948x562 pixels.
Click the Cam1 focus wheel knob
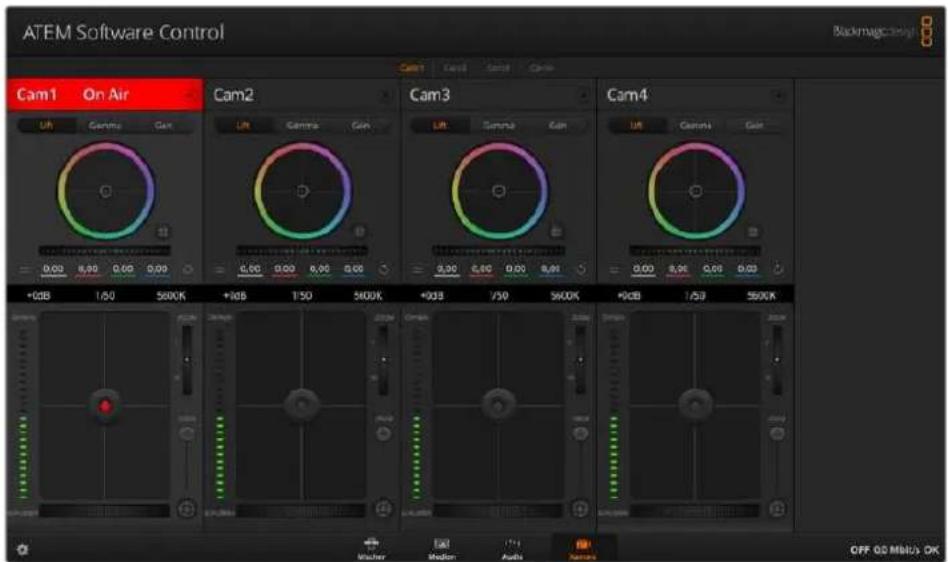click(187, 433)
